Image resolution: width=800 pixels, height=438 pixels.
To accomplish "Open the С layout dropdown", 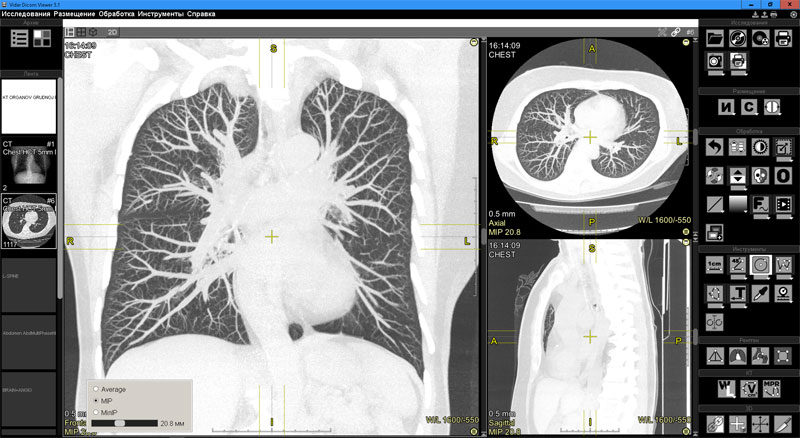I will coord(749,107).
